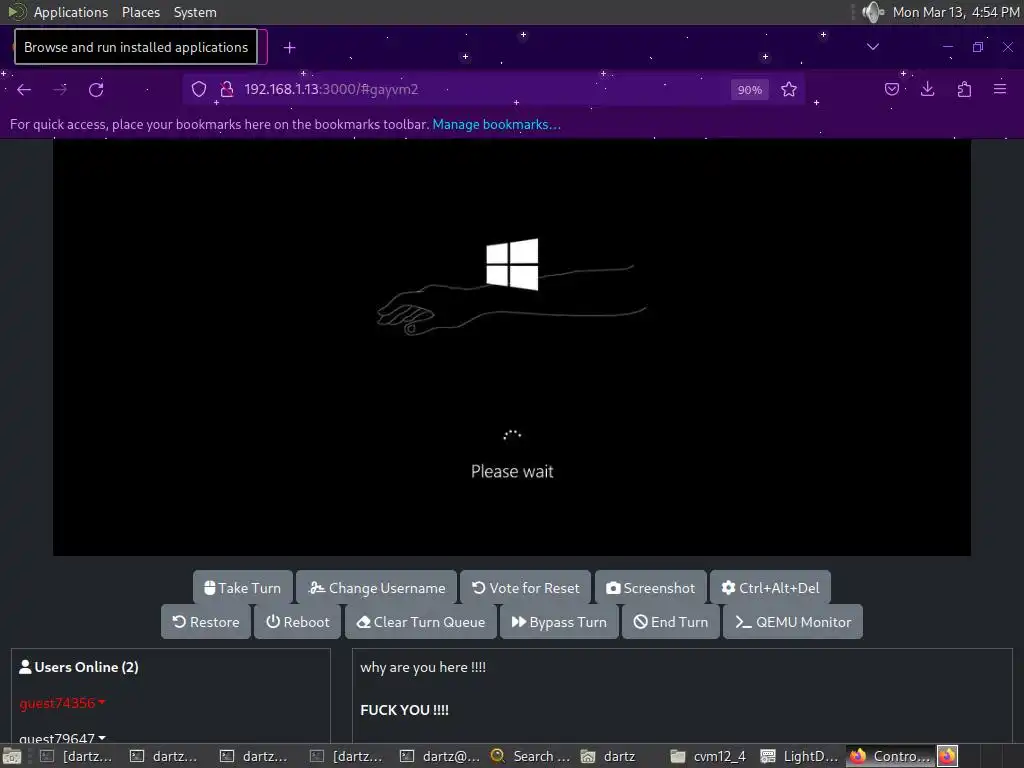Click the VM display screen
1024x768 pixels.
[512, 347]
